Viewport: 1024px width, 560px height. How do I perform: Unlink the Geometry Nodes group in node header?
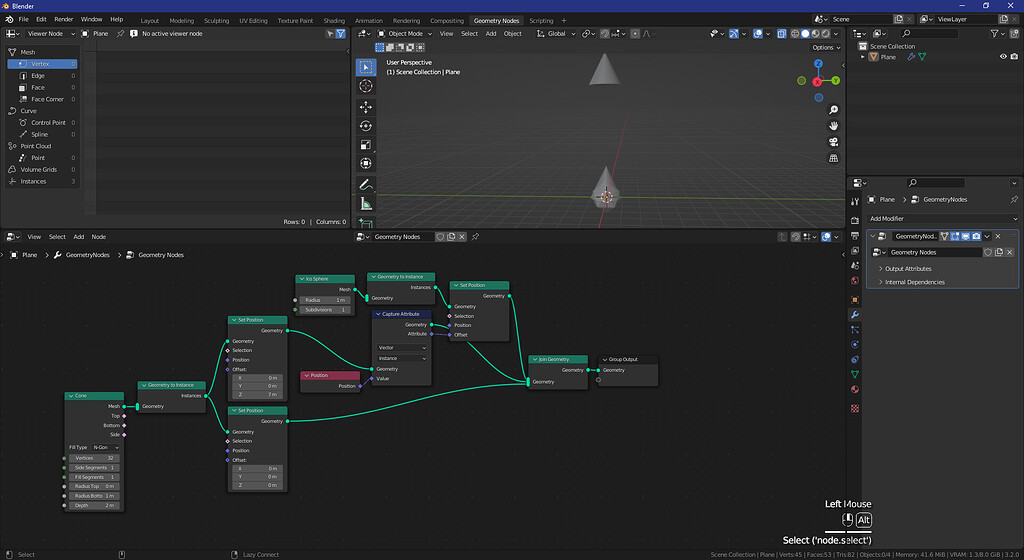click(462, 237)
